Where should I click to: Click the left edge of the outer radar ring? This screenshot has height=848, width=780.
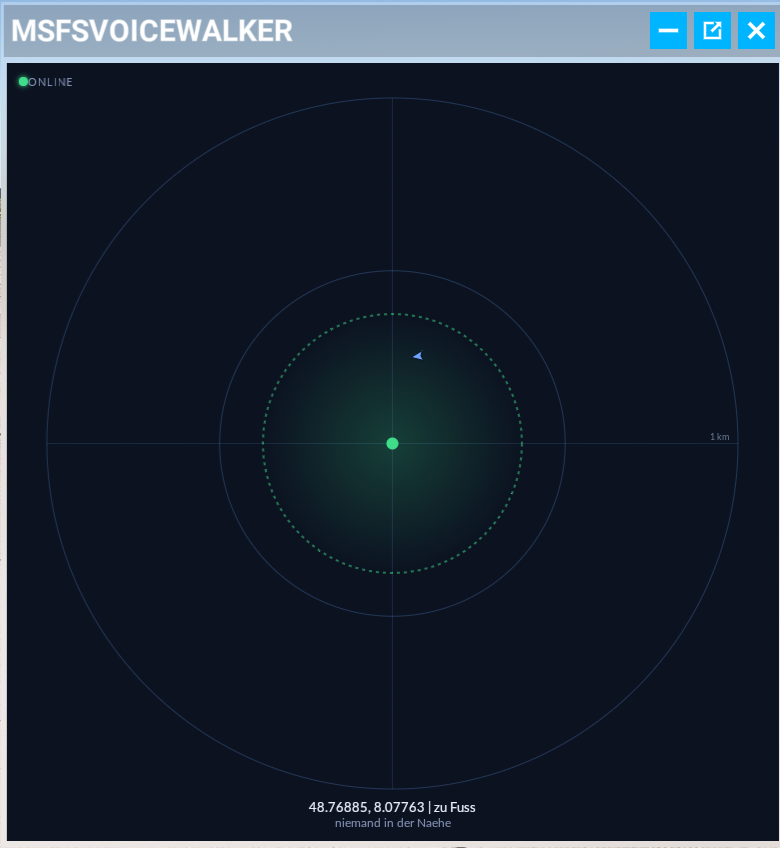(x=47, y=443)
